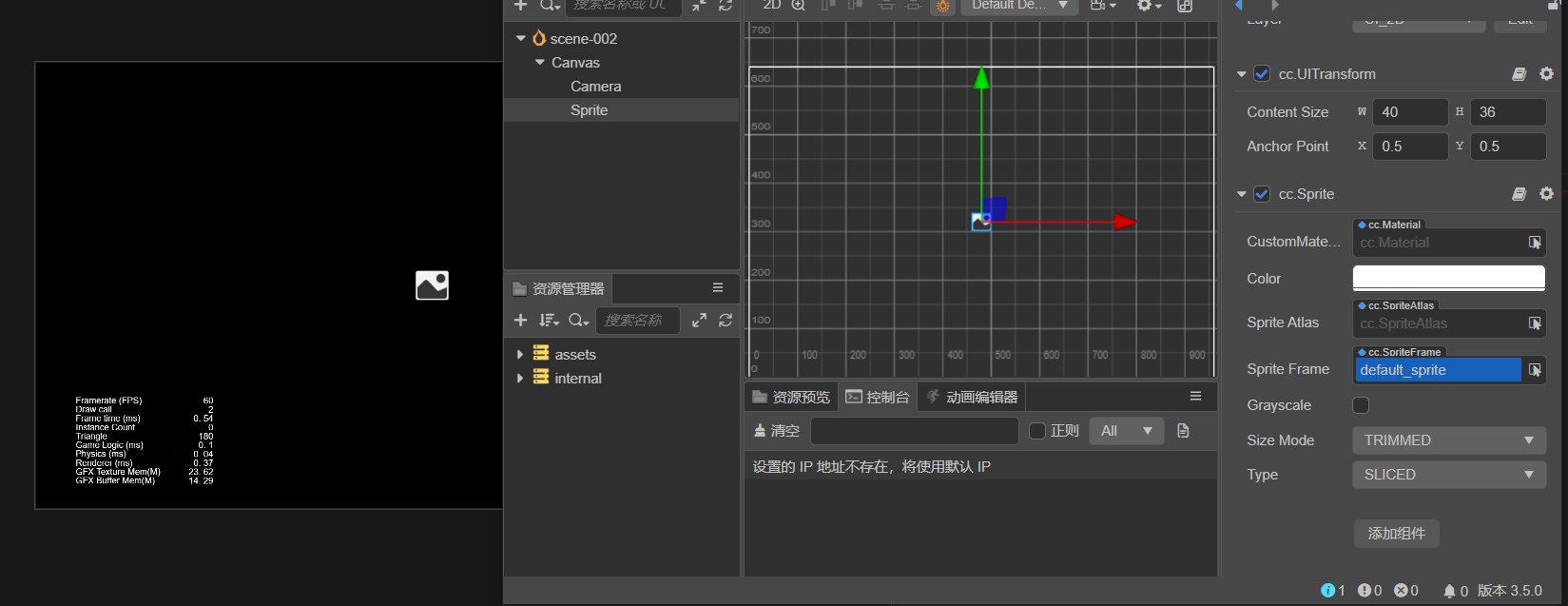This screenshot has width=1568, height=606.
Task: Edit the Anchor Point X field
Action: 1411,147
